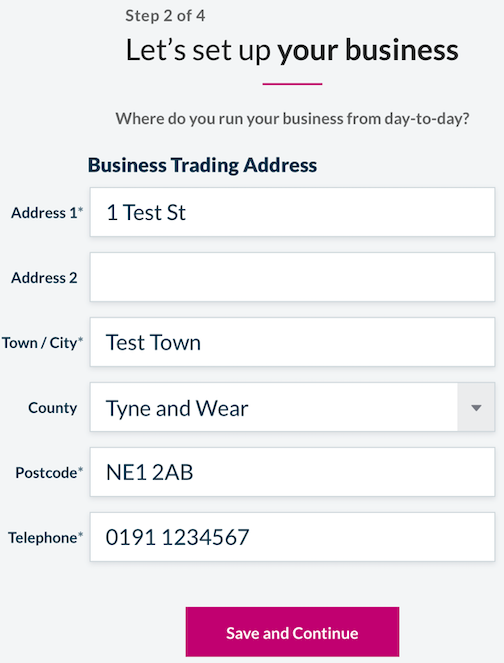Open the County dropdown arrow
The height and width of the screenshot is (663, 504).
476,407
